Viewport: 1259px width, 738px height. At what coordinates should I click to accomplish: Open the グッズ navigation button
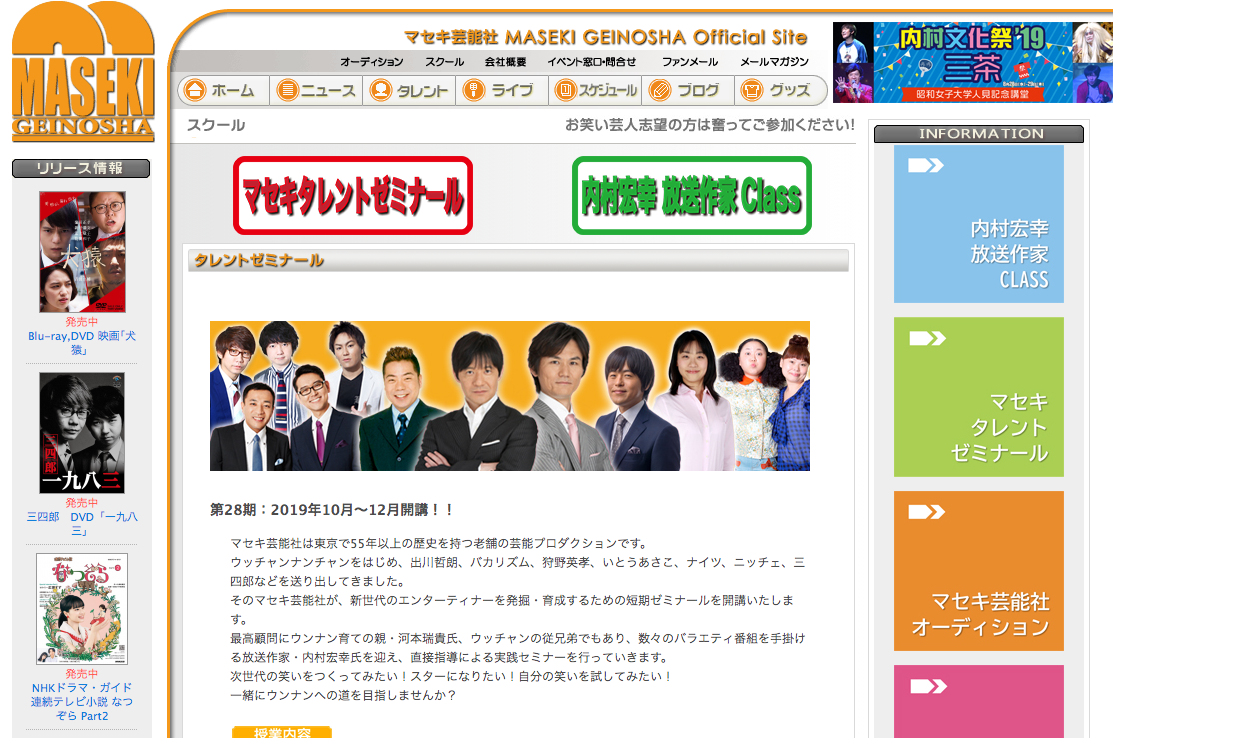pos(781,90)
